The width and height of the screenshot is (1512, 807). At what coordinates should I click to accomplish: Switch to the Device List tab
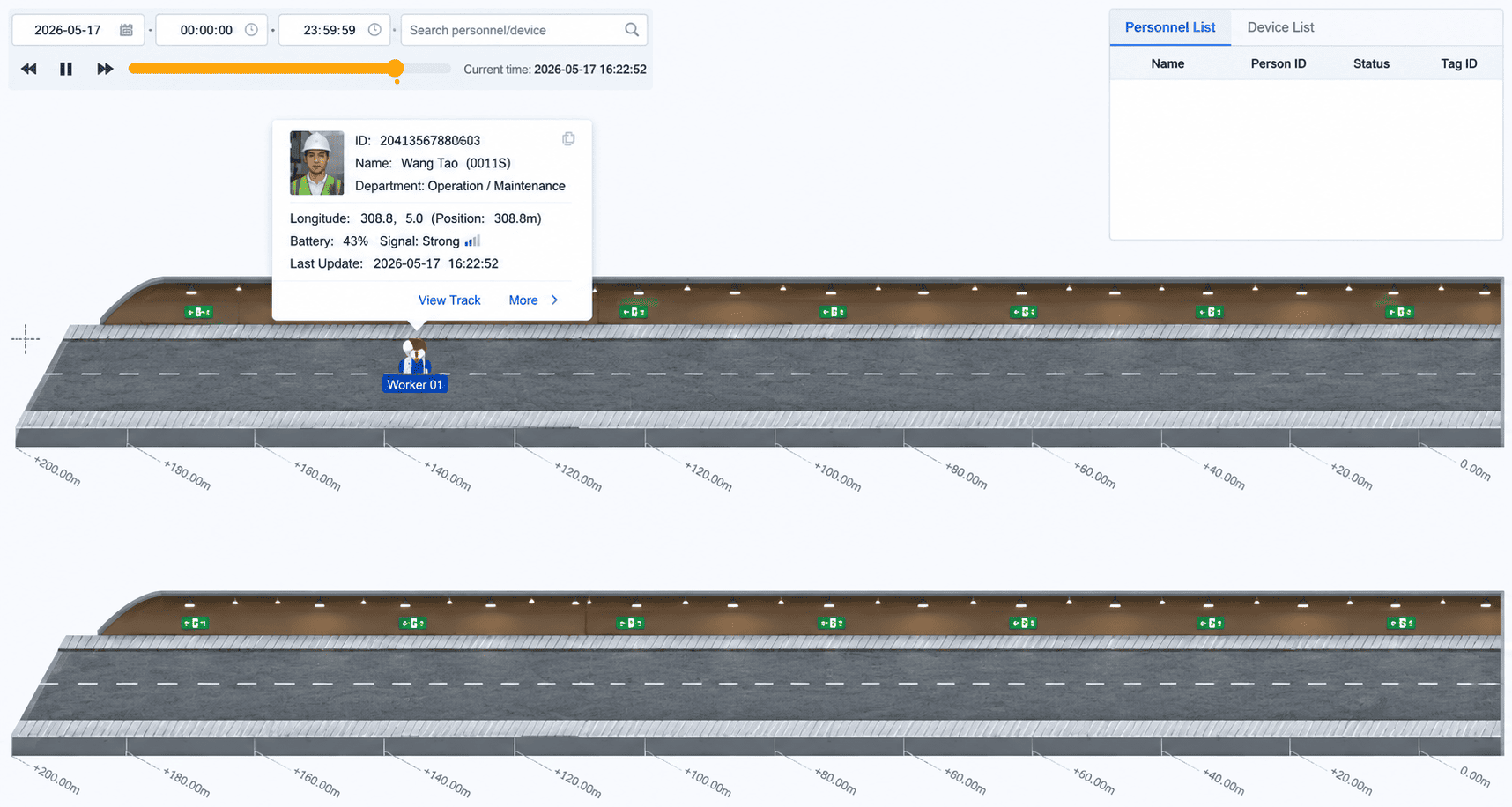[x=1280, y=27]
